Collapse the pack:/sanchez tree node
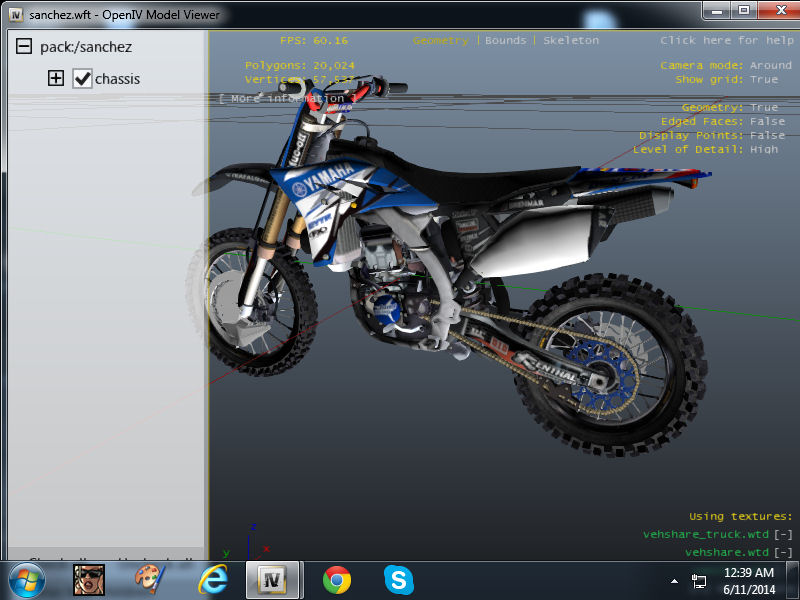800x600 pixels. pyautogui.click(x=24, y=46)
